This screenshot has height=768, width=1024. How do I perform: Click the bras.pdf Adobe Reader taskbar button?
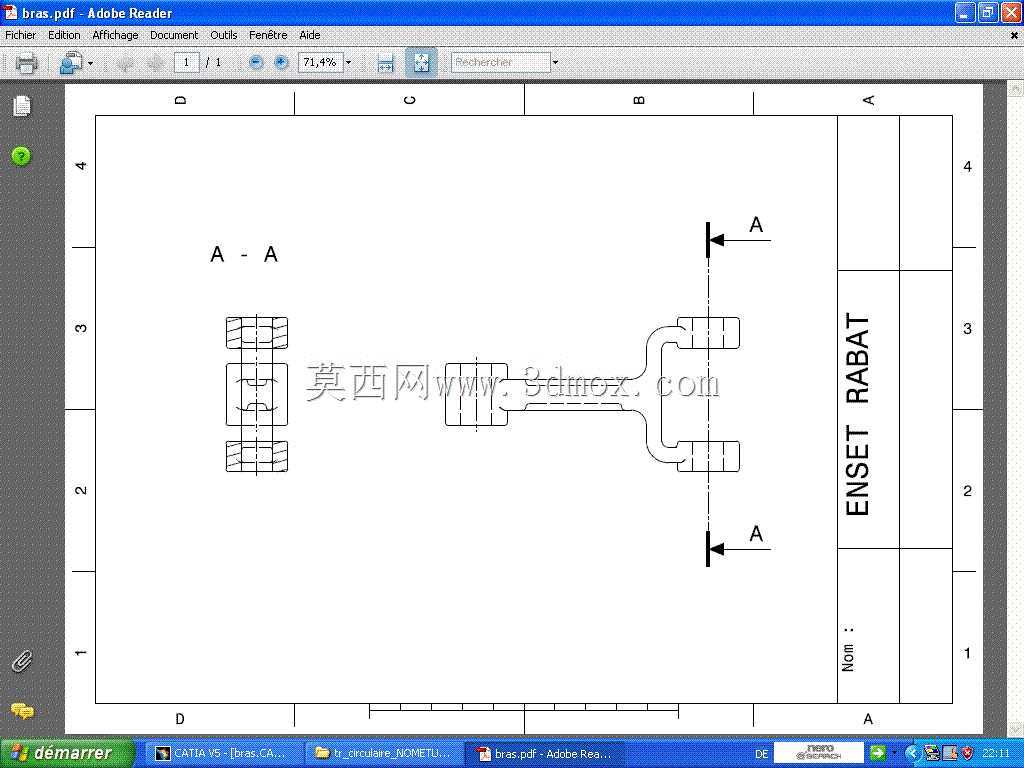click(x=545, y=754)
